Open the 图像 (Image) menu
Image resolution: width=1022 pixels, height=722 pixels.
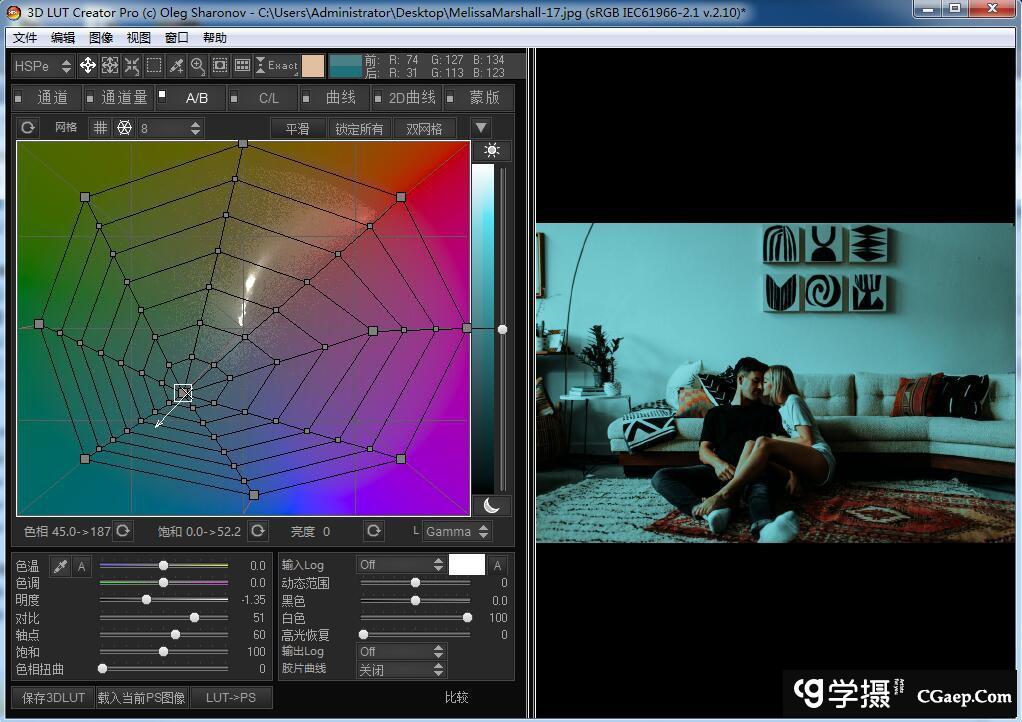101,38
